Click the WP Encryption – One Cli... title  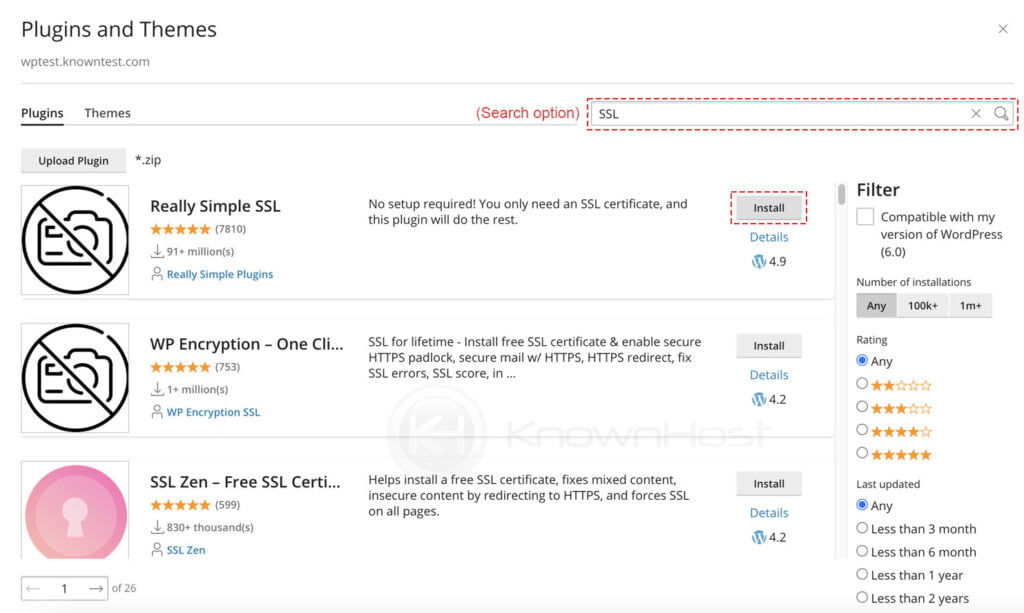pyautogui.click(x=247, y=344)
